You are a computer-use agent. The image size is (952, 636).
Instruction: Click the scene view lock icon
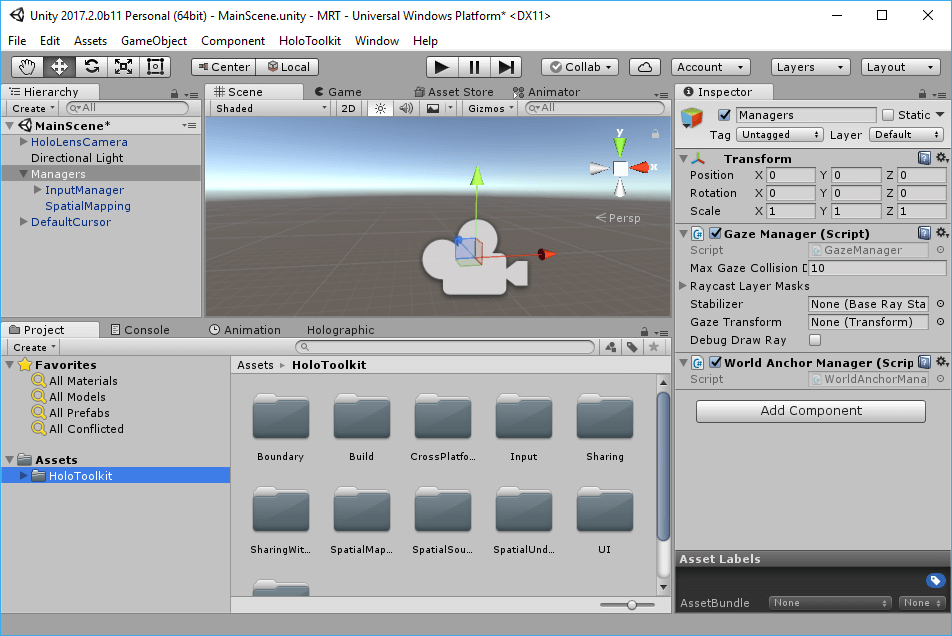tap(655, 134)
